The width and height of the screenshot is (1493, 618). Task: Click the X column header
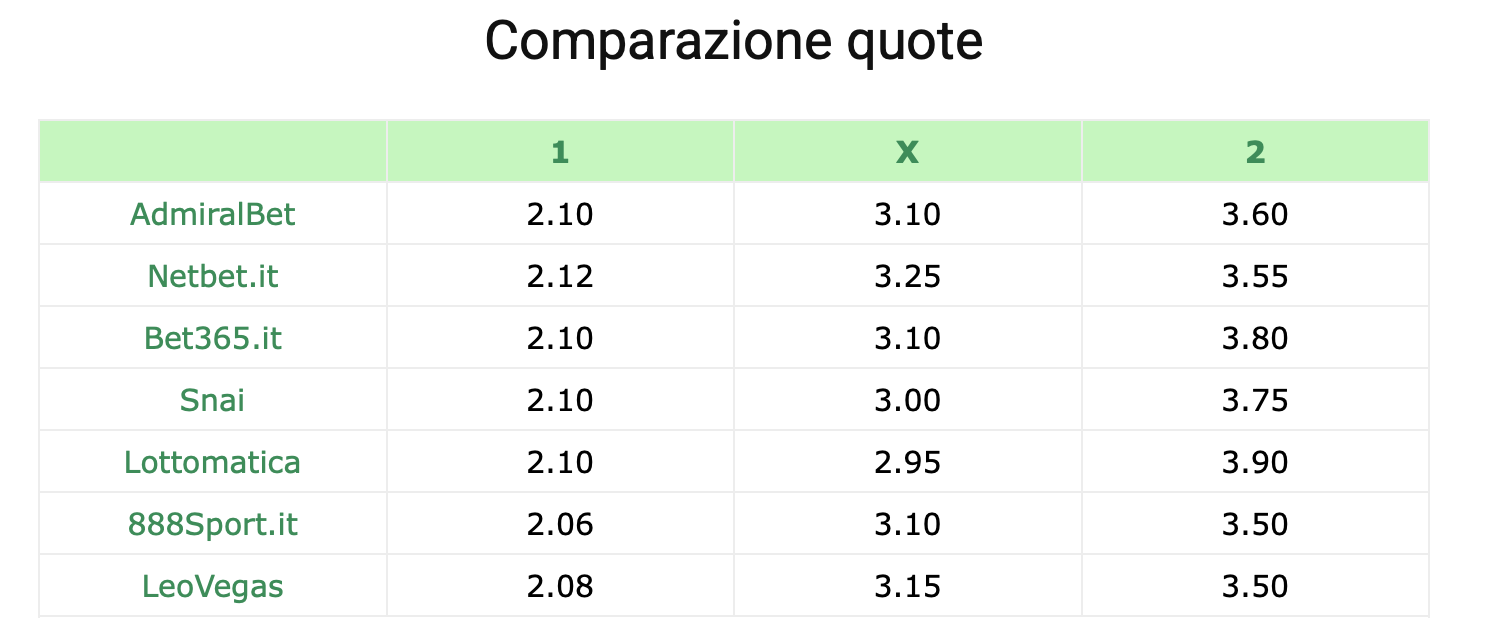[x=907, y=152]
